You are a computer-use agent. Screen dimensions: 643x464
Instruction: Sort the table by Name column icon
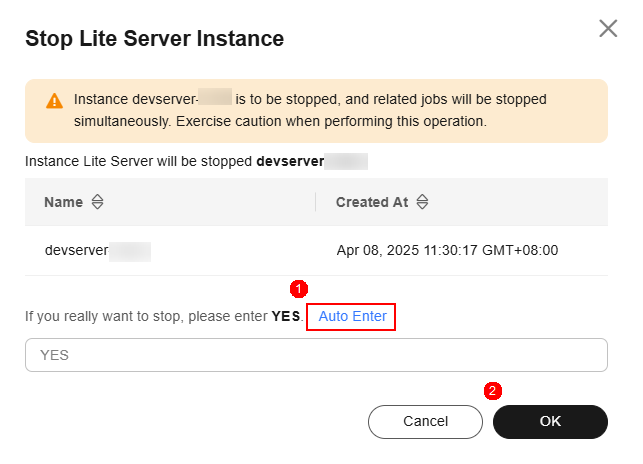tap(97, 202)
